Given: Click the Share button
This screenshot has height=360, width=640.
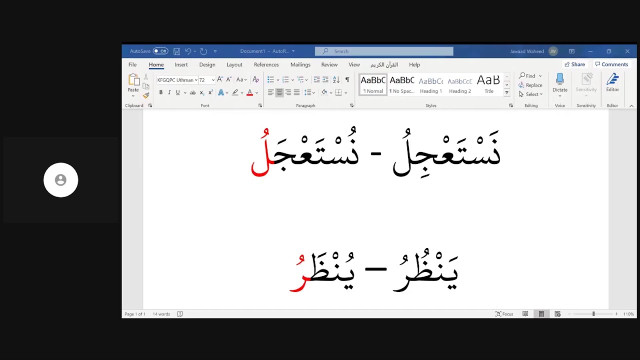Looking at the screenshot, I should 575,64.
